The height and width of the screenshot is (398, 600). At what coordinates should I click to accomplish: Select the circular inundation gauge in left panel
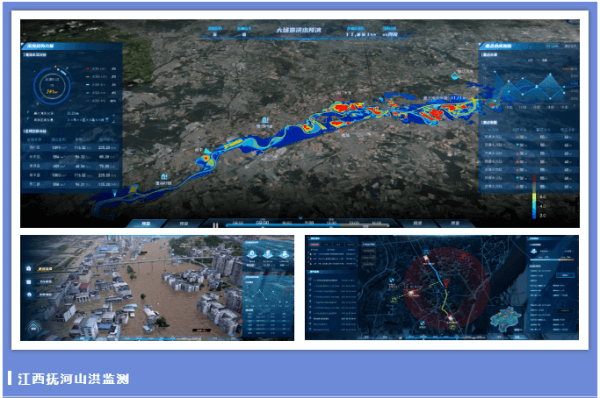52,86
